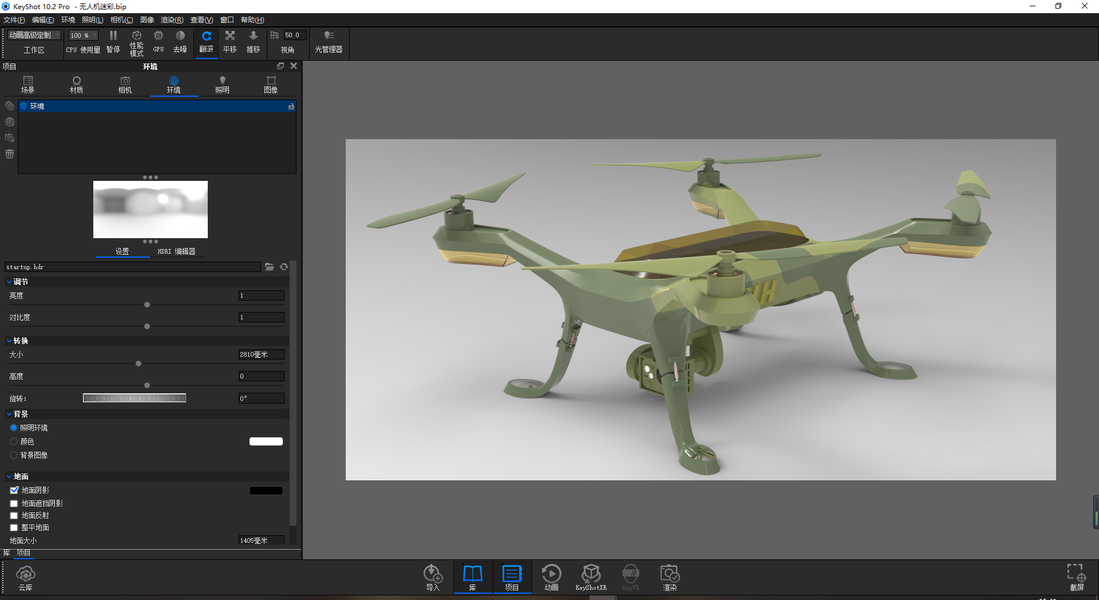This screenshot has width=1099, height=600.
Task: Collapse the 地面 ground section
Action: (x=9, y=477)
